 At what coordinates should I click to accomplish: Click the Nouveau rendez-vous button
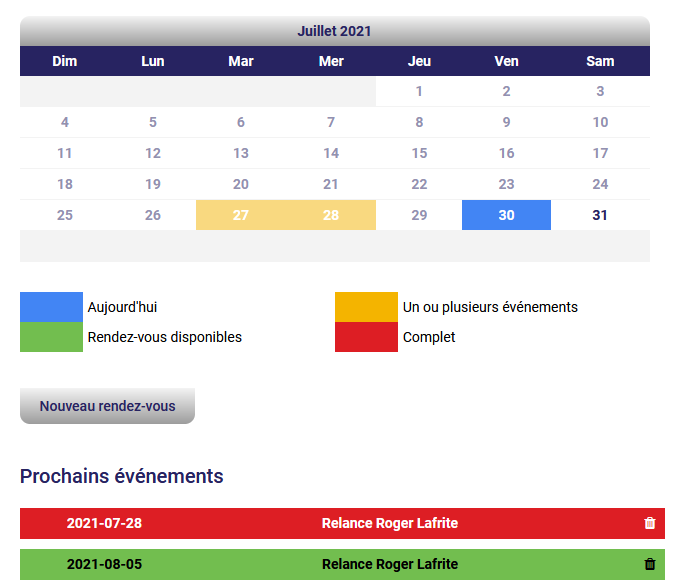point(107,406)
